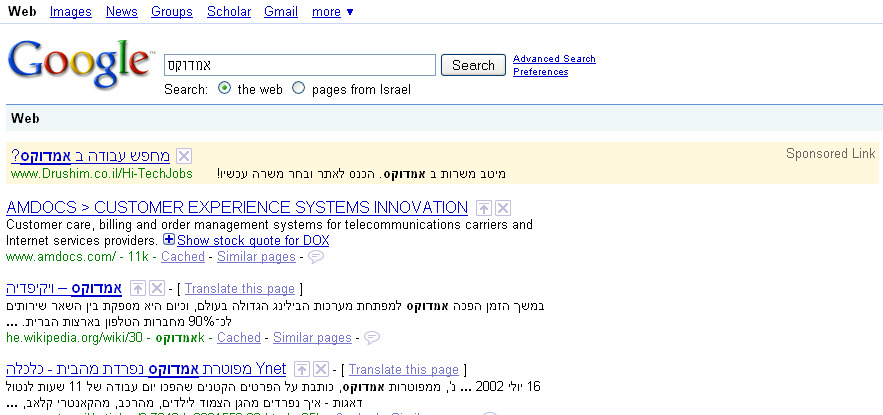This screenshot has width=883, height=415.
Task: Open the "more" dropdown in top navigation
Action: pos(332,12)
